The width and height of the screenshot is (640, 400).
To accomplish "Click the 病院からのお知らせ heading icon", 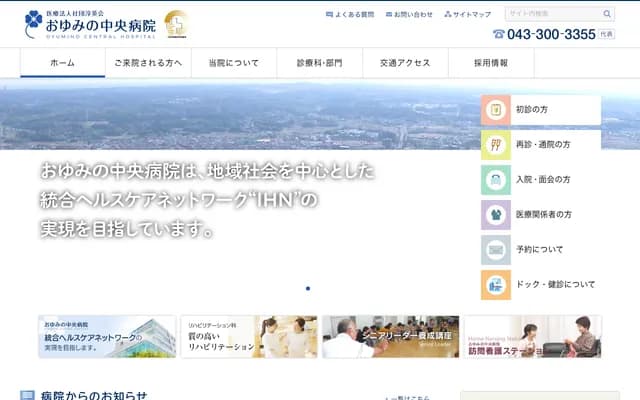I will click(27, 396).
